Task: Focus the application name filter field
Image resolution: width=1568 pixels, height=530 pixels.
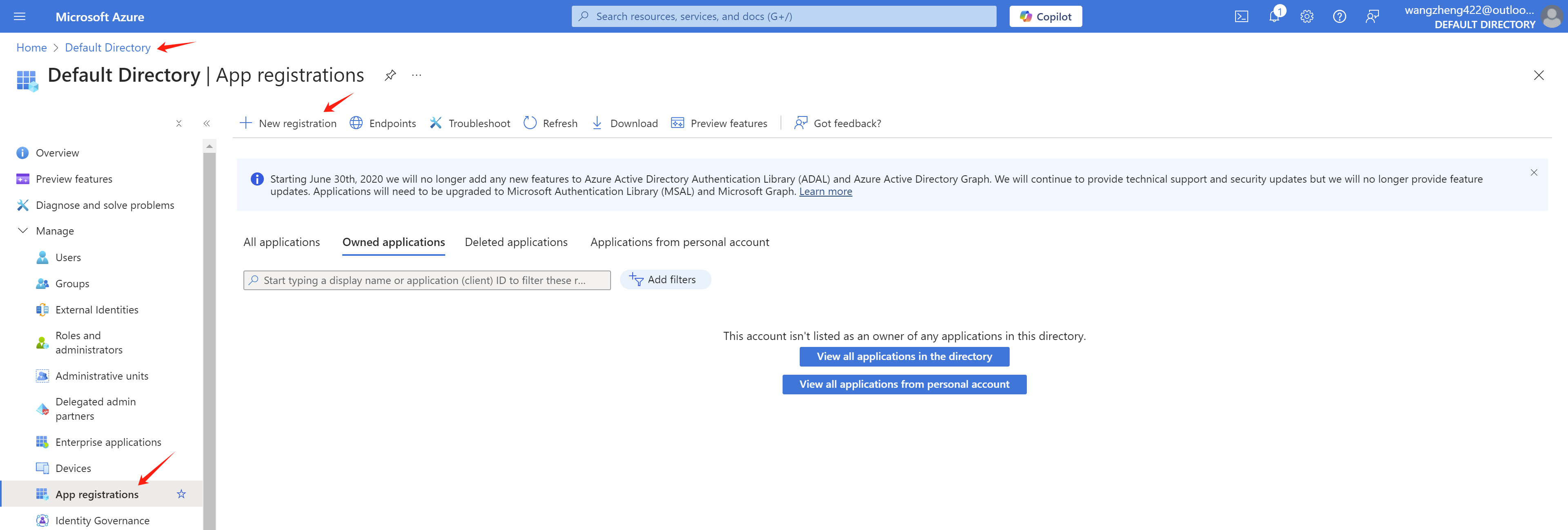Action: click(x=426, y=280)
